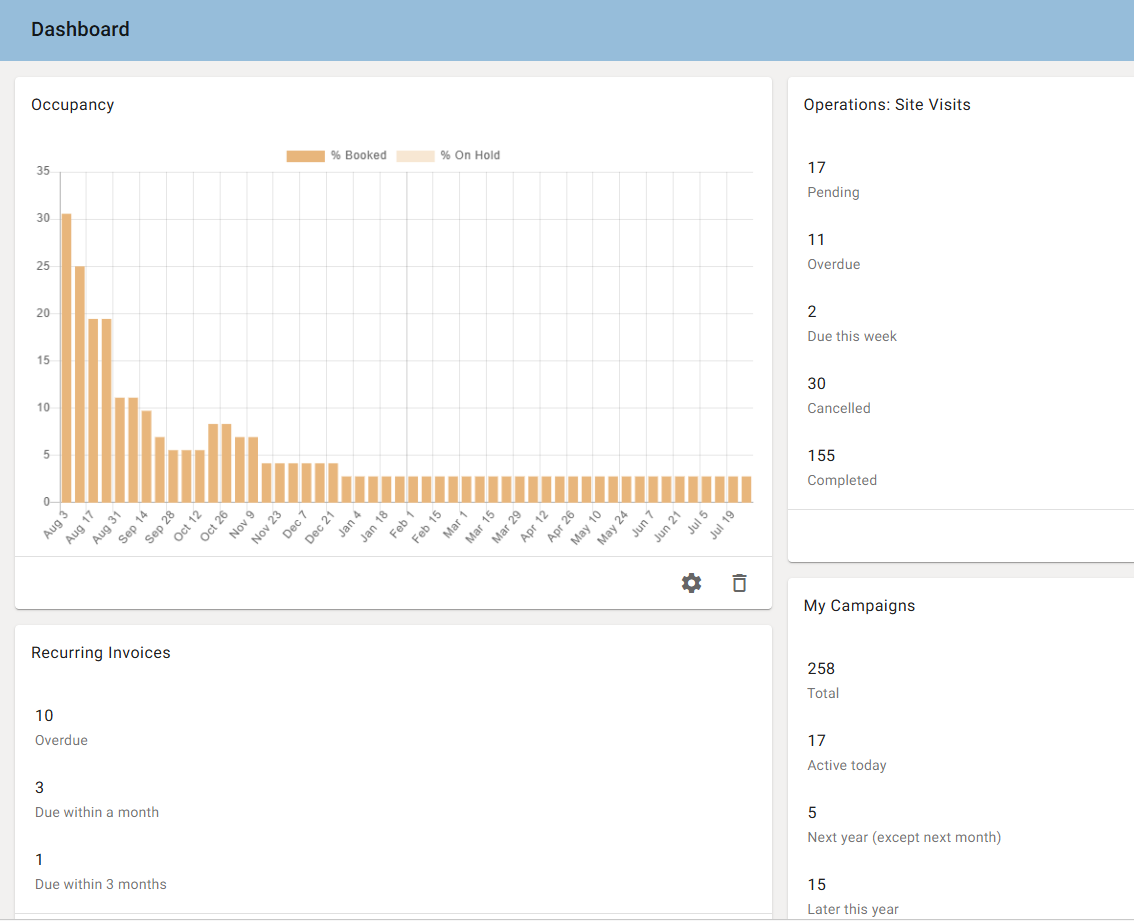
Task: Open campaigns Active today
Action: (847, 752)
